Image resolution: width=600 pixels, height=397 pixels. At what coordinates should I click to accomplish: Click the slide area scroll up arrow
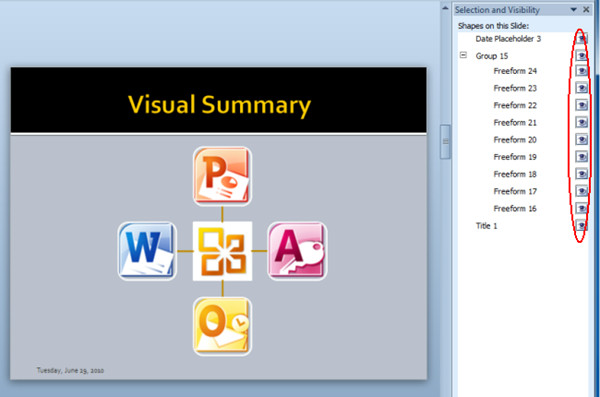pyautogui.click(x=445, y=8)
